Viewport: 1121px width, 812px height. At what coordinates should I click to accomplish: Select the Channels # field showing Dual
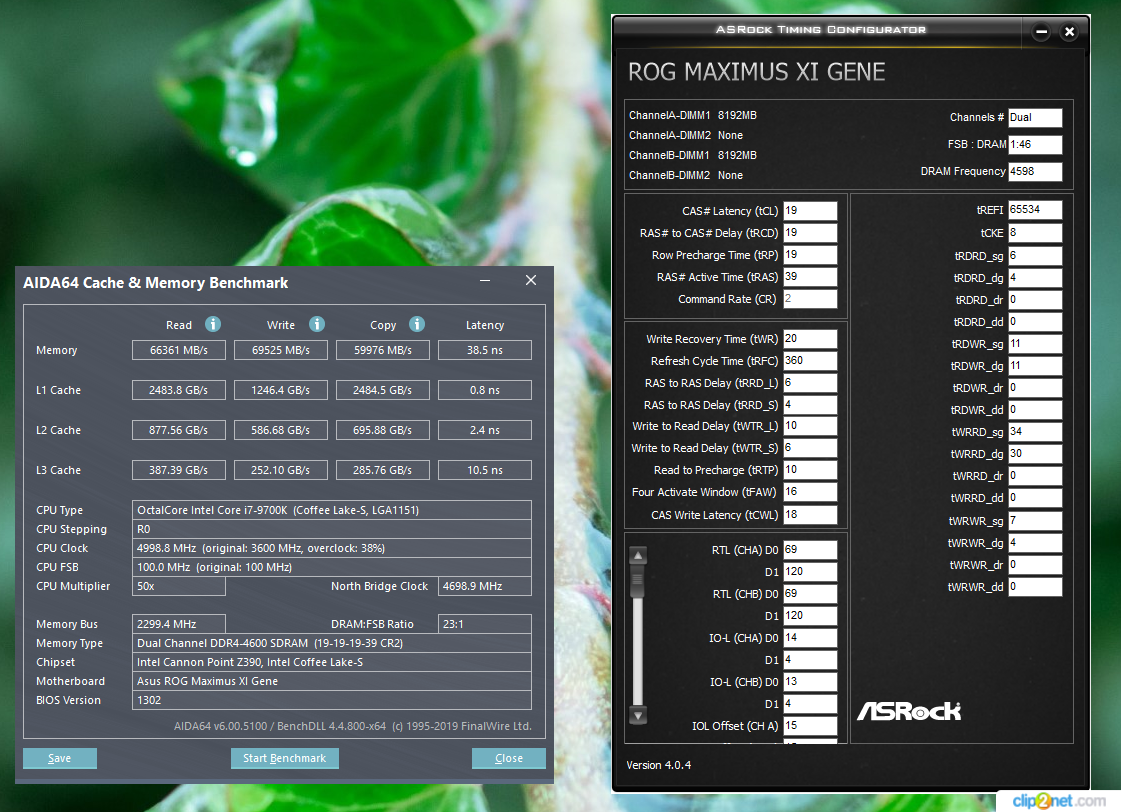click(x=1035, y=117)
